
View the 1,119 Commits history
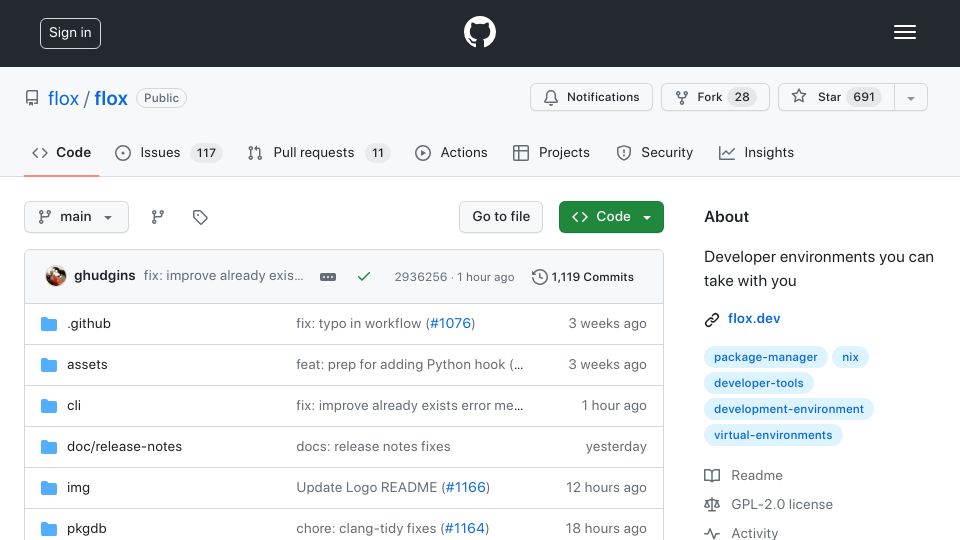[x=583, y=277]
